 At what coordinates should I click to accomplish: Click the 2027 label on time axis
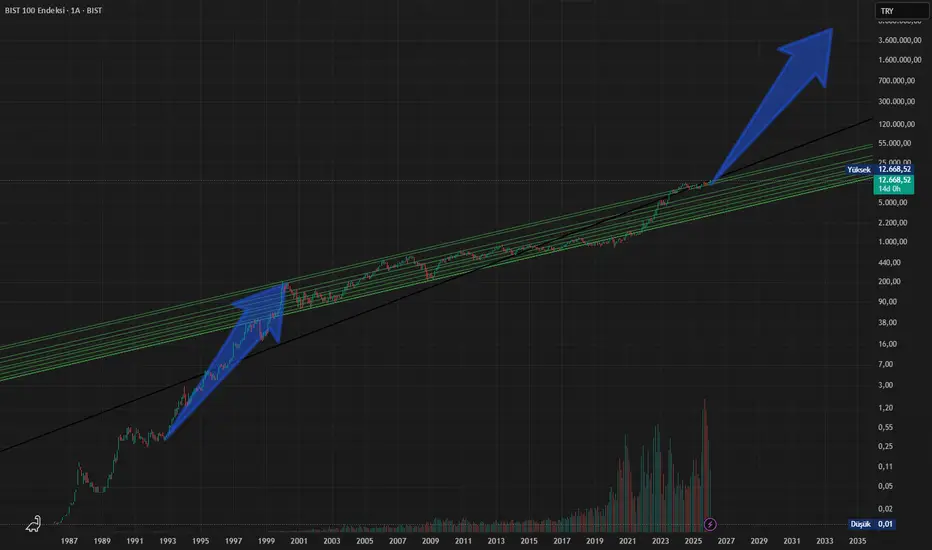coord(726,541)
